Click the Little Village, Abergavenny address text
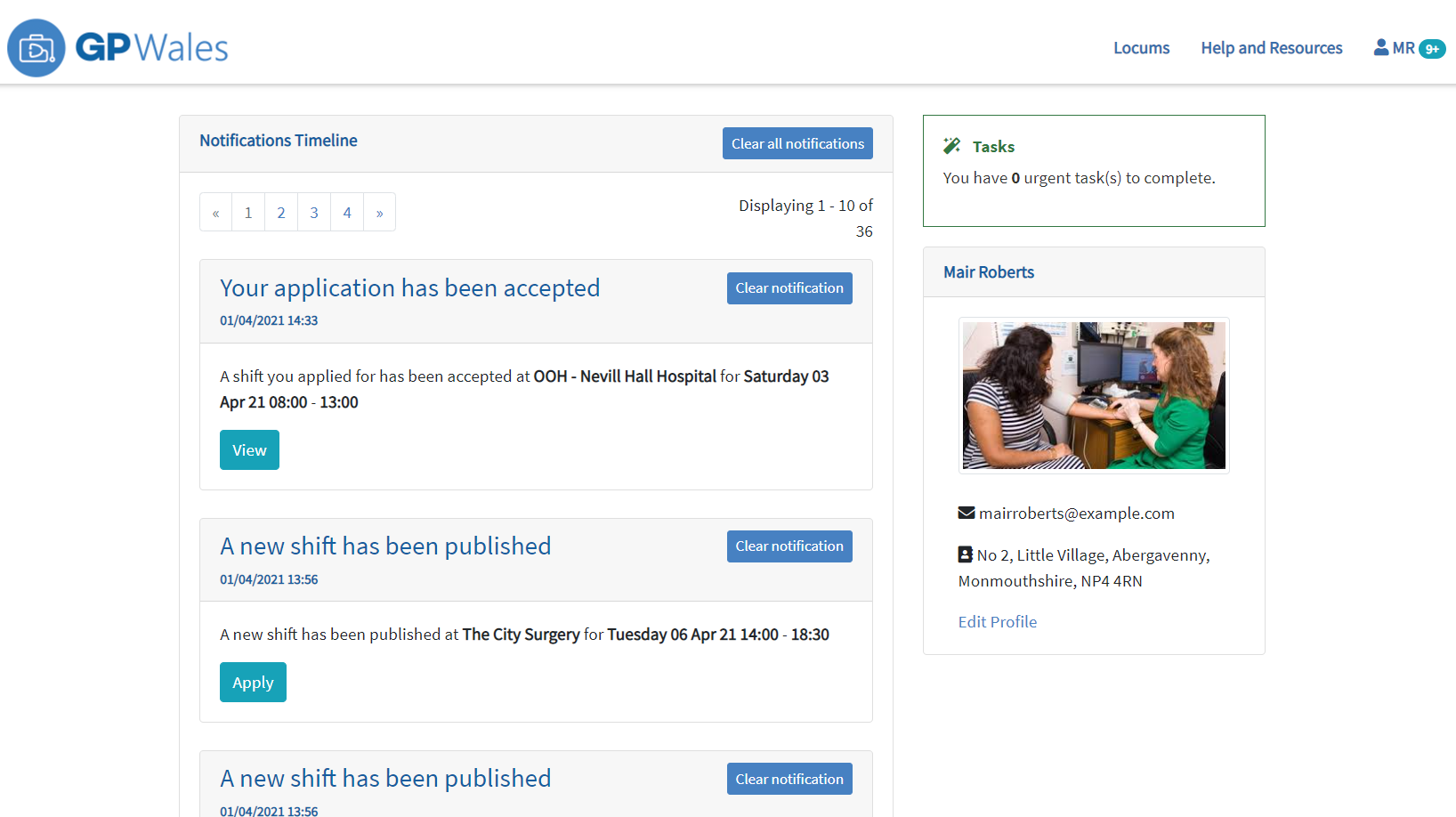Viewport: 1456px width, 817px height. point(1084,568)
